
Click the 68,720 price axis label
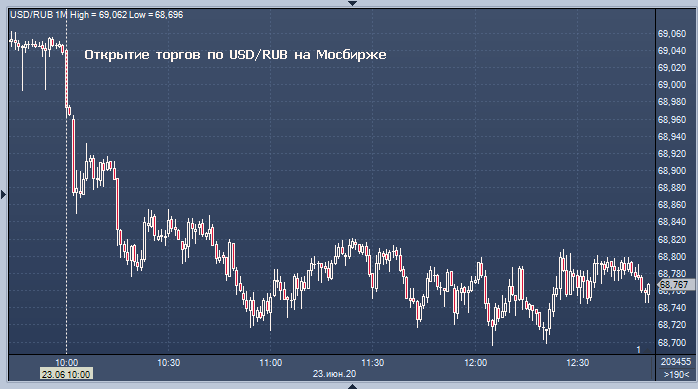pos(672,325)
